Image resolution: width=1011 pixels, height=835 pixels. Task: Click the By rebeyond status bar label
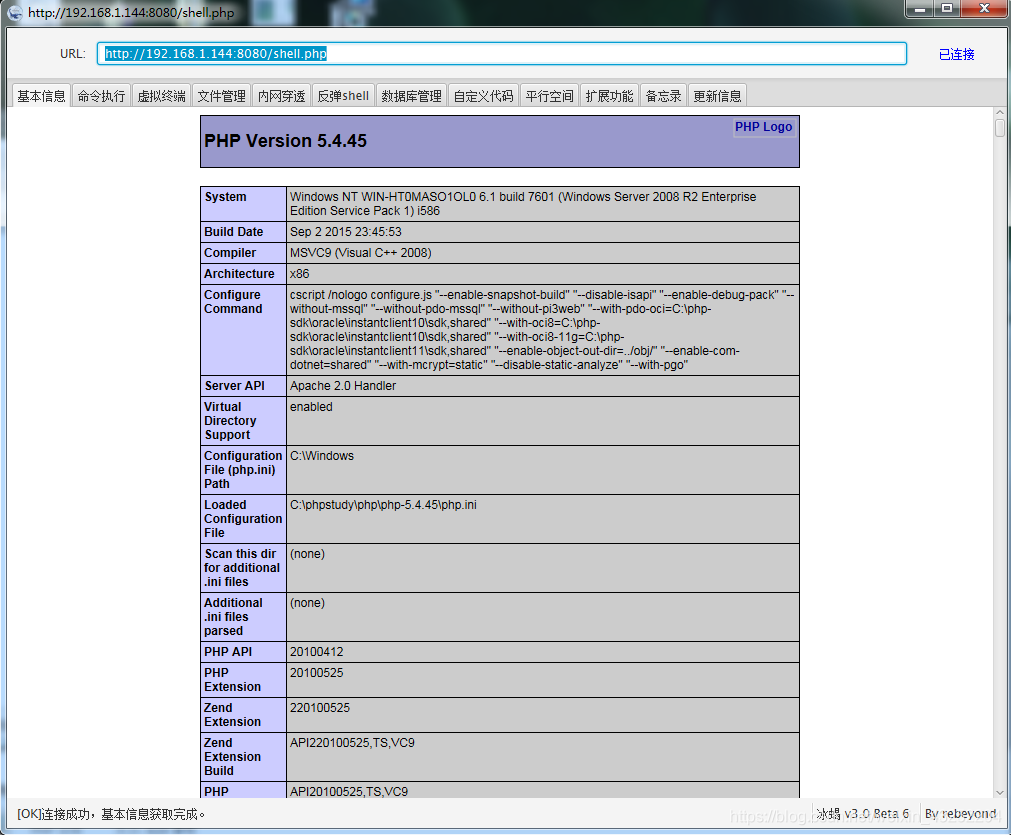pos(960,814)
